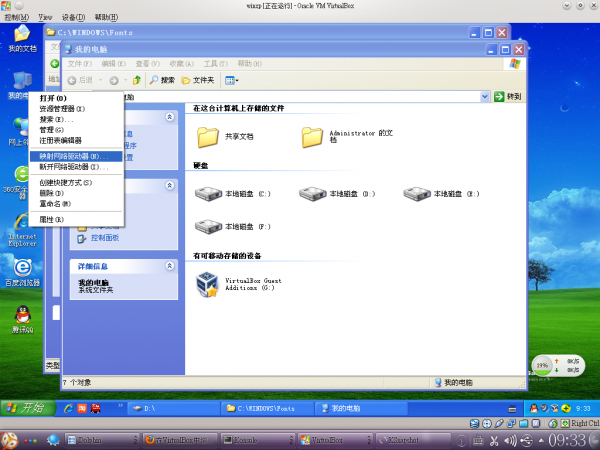
Task: Open the 工具(T) tools menu
Action: [x=215, y=64]
